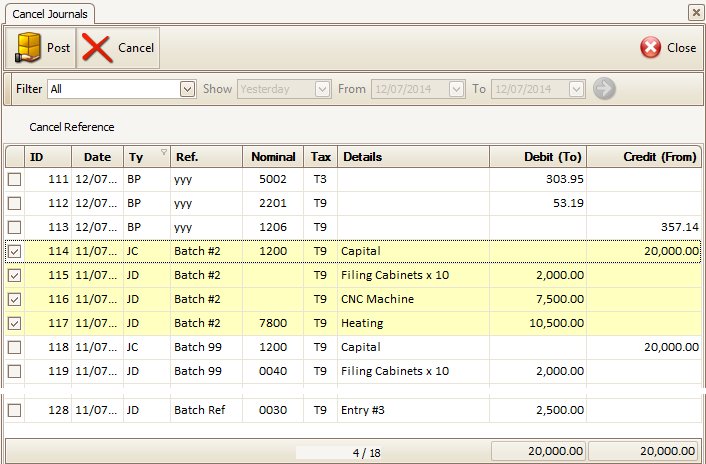Click reference 'Batch Ref' in row 128
Screen dimensions: 706x464
199,410
